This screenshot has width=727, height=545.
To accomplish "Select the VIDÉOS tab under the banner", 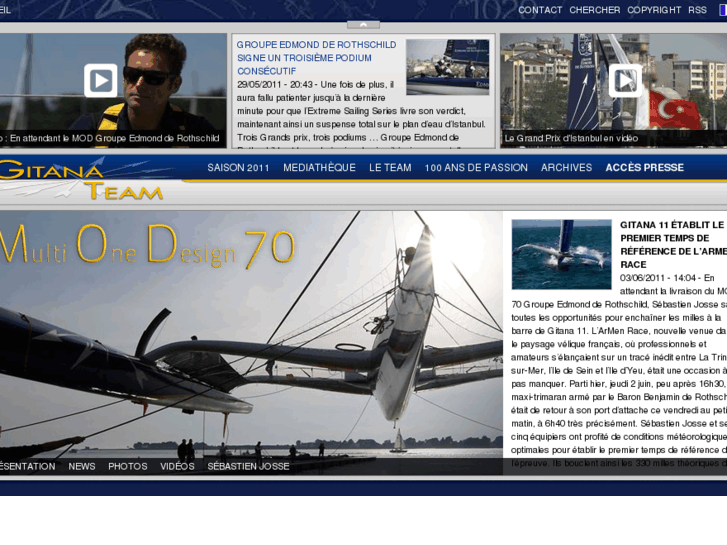I will tap(177, 466).
